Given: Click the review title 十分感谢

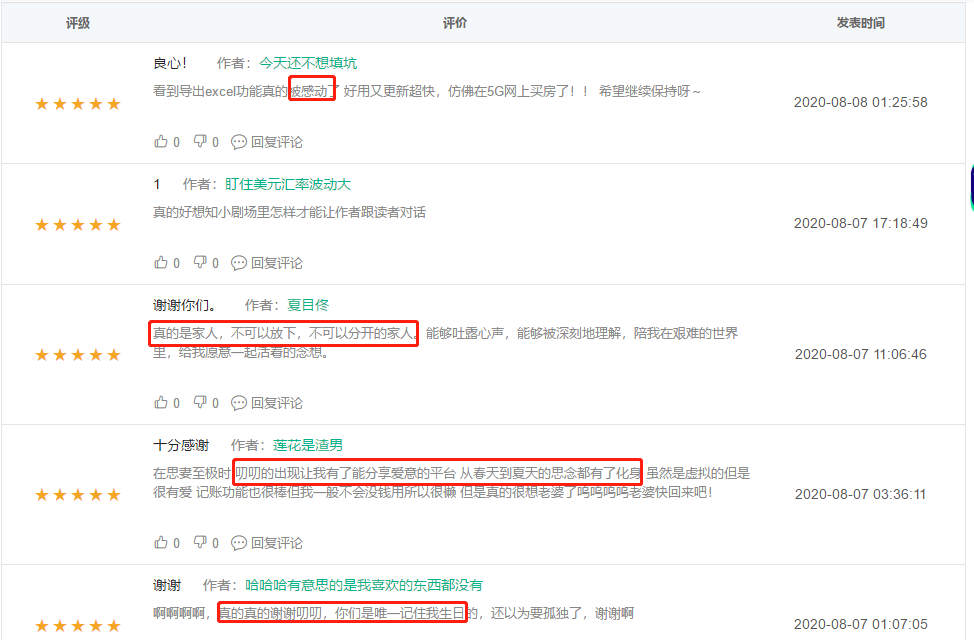Looking at the screenshot, I should (x=181, y=445).
